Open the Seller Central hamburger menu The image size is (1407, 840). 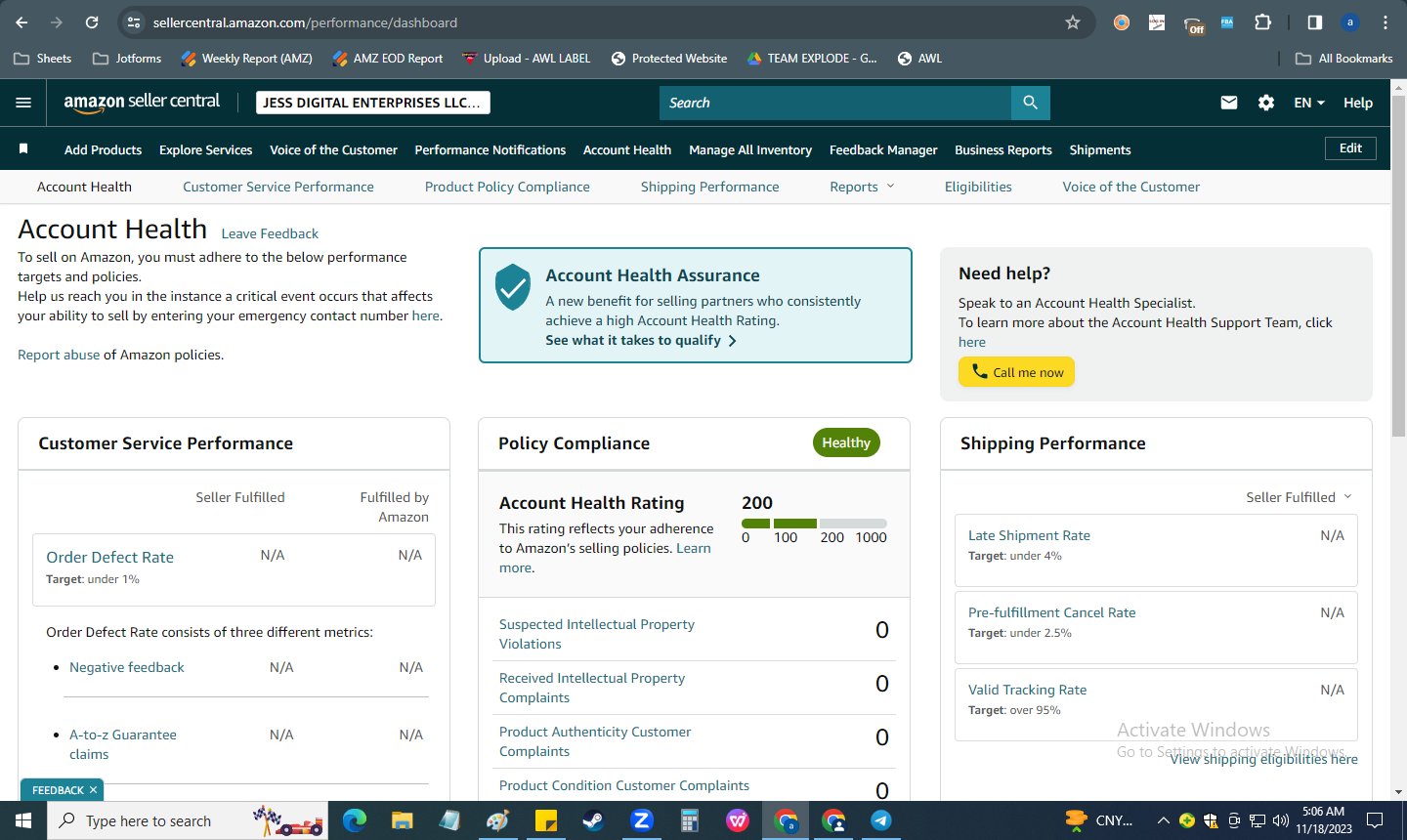pyautogui.click(x=23, y=103)
